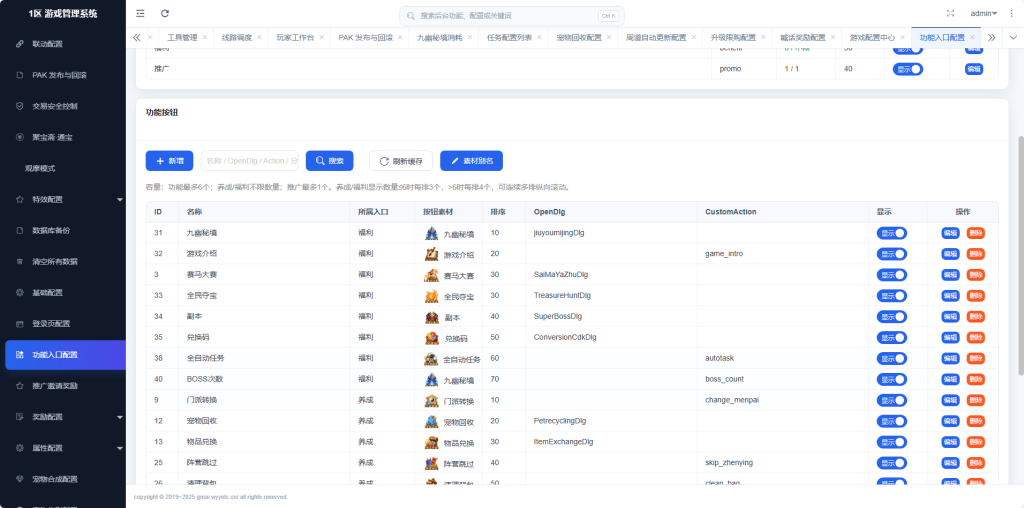The width and height of the screenshot is (1024, 508).
Task: Switch to the 宠物回收配置 tab
Action: (x=579, y=37)
